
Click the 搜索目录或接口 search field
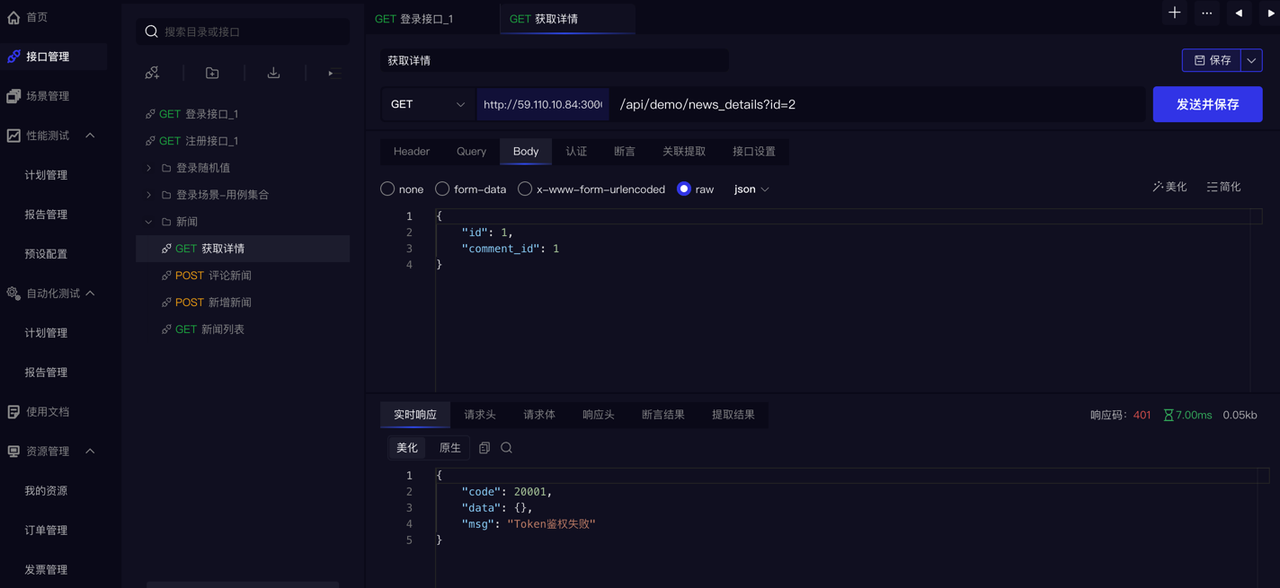(250, 32)
